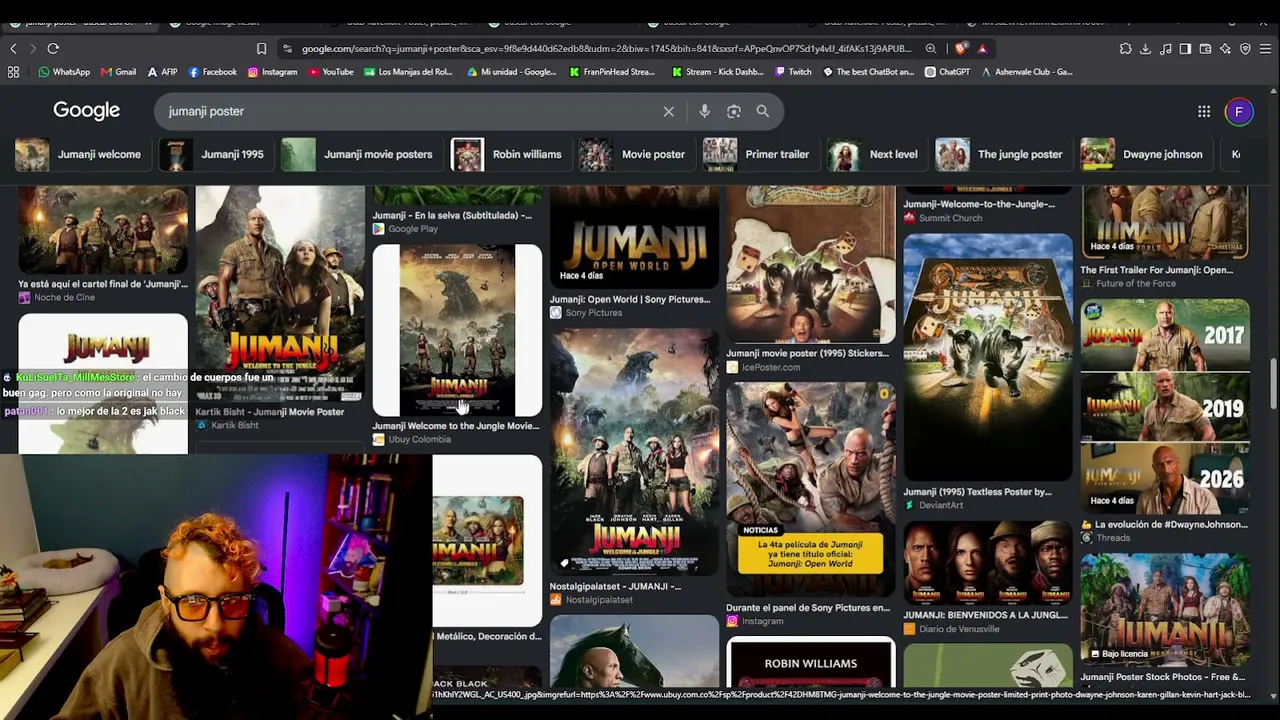Go to the Google home logo
1280x720 pixels.
[x=86, y=111]
